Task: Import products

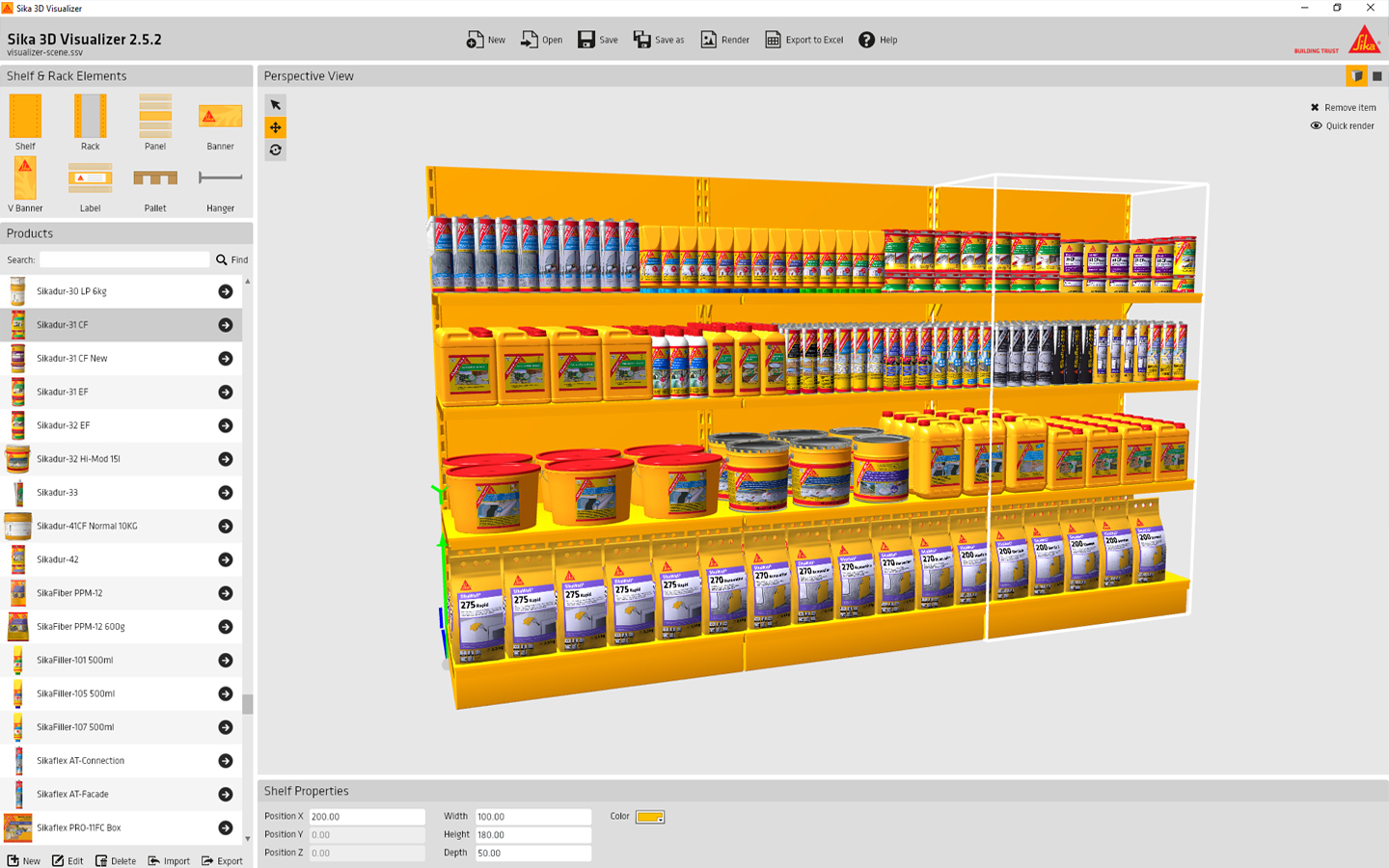Action: click(x=169, y=860)
